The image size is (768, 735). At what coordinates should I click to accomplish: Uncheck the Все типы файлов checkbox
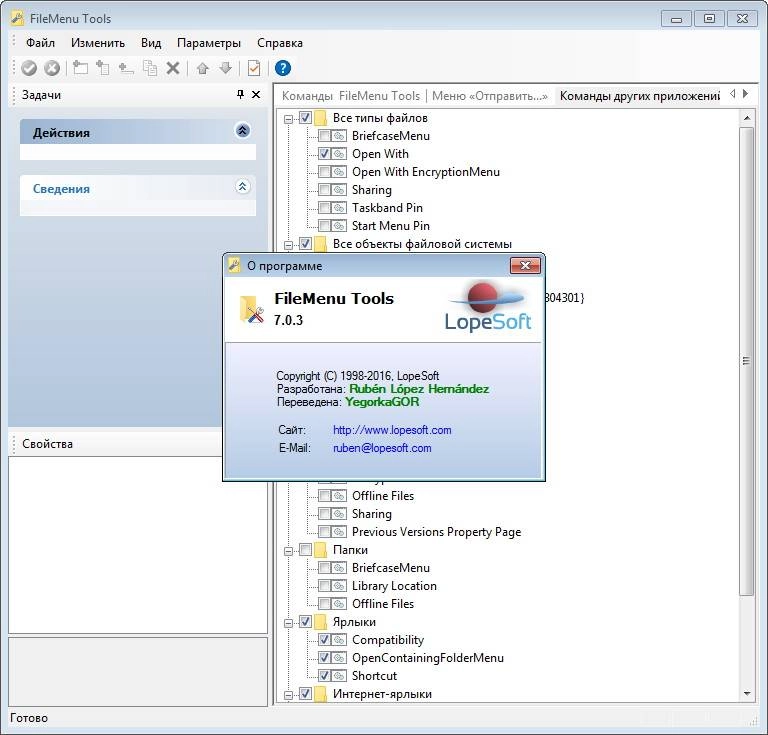305,118
